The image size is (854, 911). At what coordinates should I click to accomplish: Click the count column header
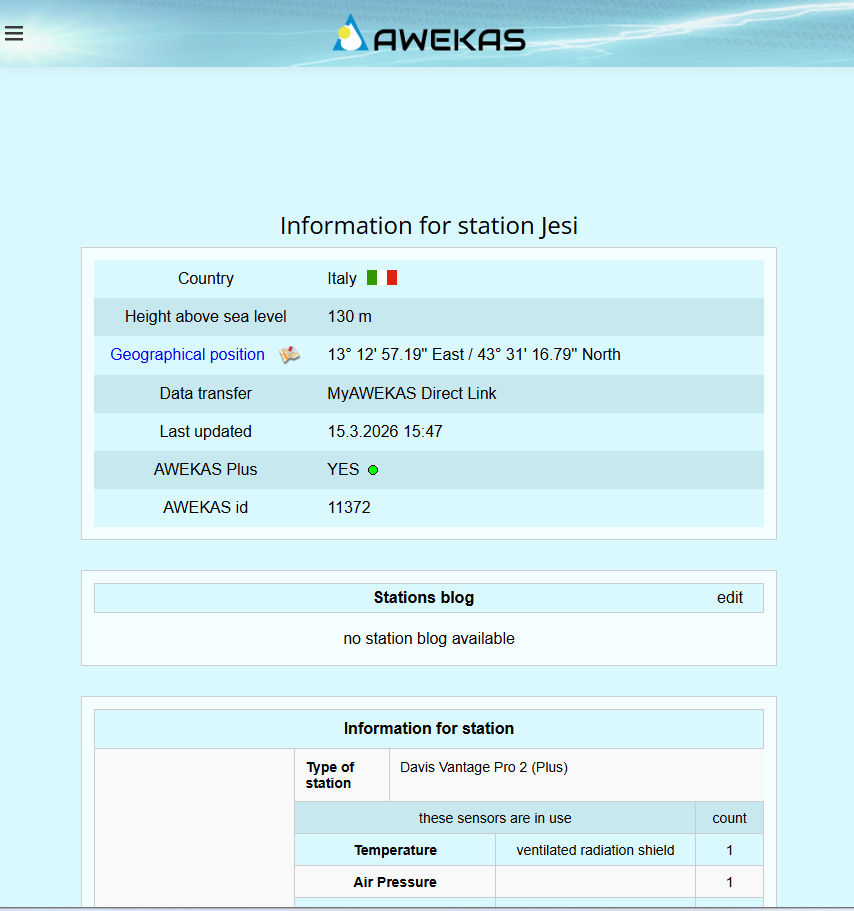pos(729,818)
